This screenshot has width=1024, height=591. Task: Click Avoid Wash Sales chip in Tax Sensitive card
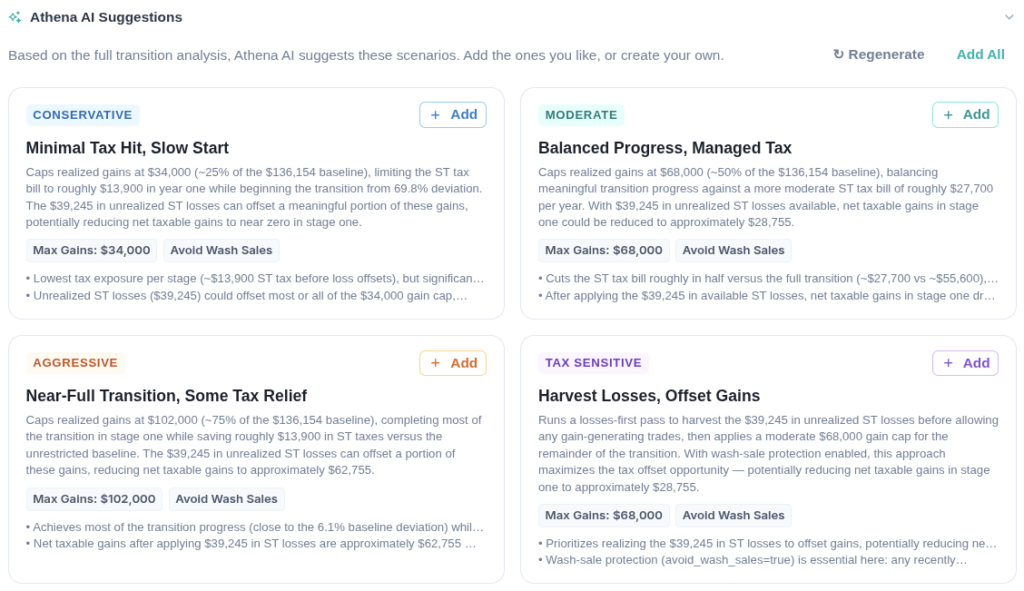tap(733, 515)
